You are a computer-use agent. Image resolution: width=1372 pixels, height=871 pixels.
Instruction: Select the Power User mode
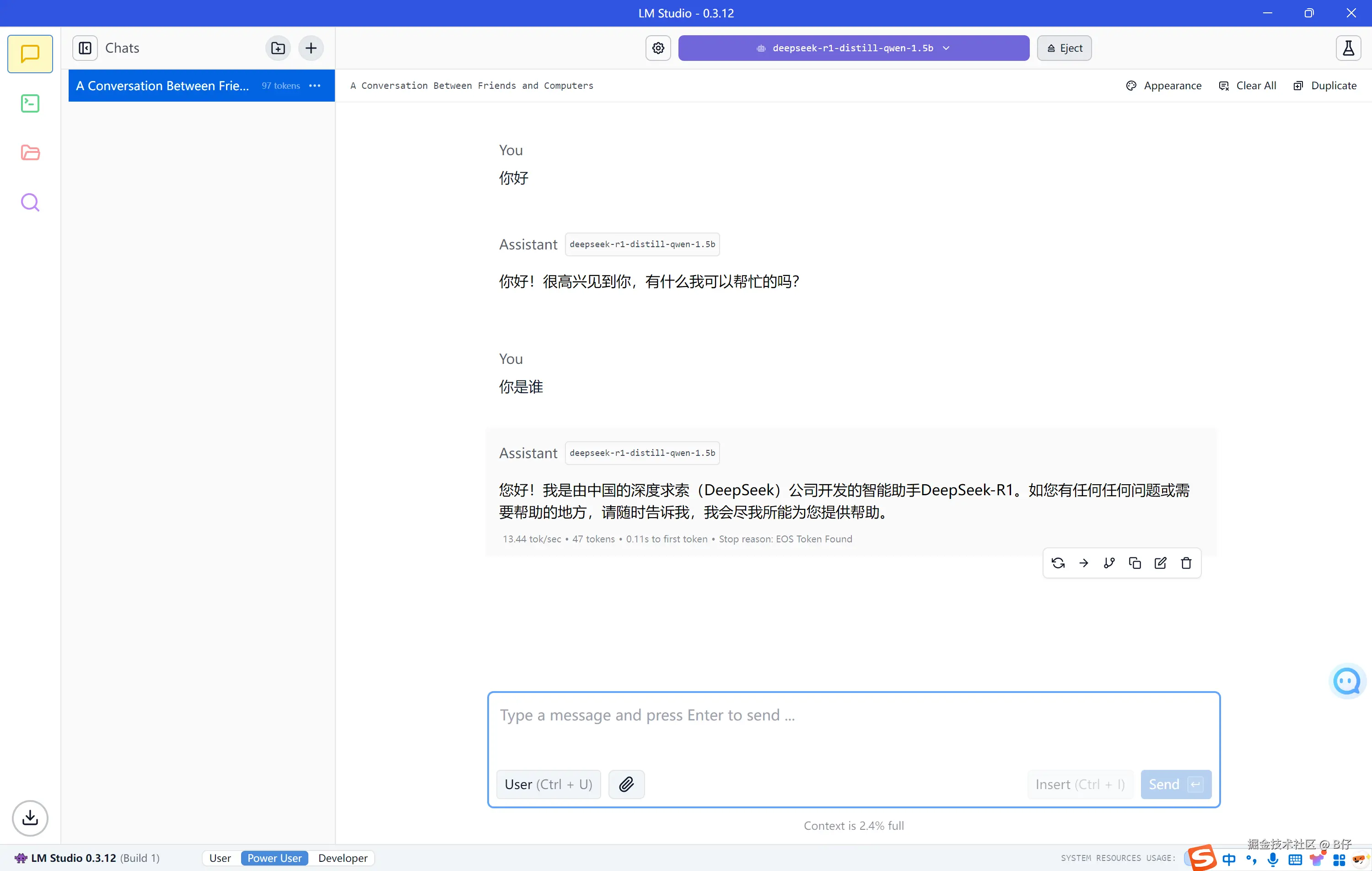pos(274,858)
